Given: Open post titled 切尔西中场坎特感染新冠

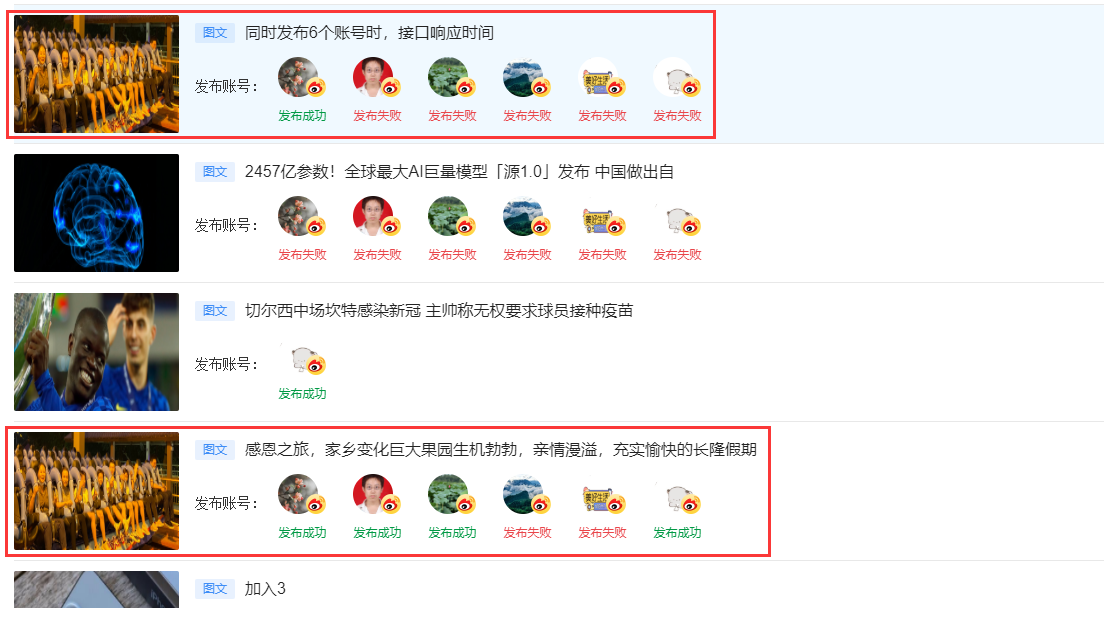Looking at the screenshot, I should 439,311.
